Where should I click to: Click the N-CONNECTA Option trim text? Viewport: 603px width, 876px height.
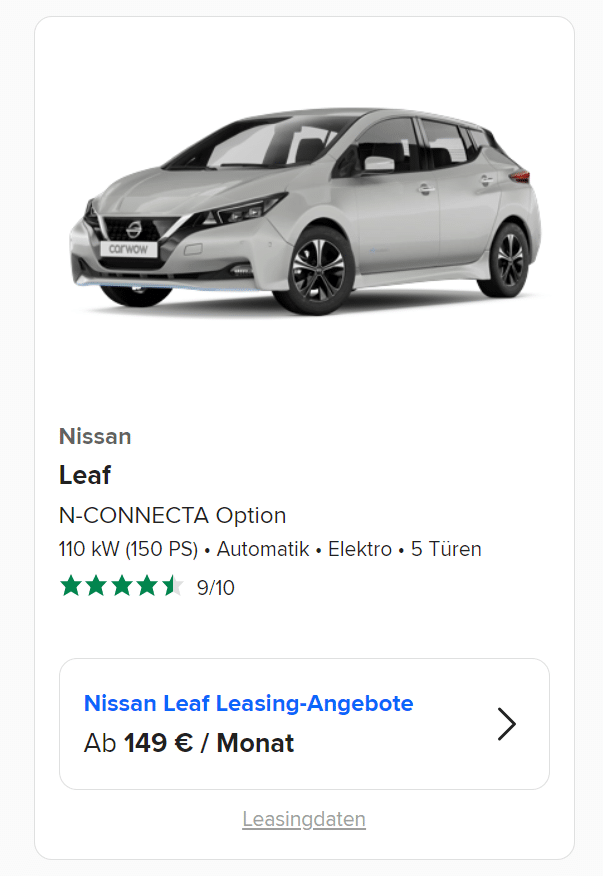click(172, 515)
